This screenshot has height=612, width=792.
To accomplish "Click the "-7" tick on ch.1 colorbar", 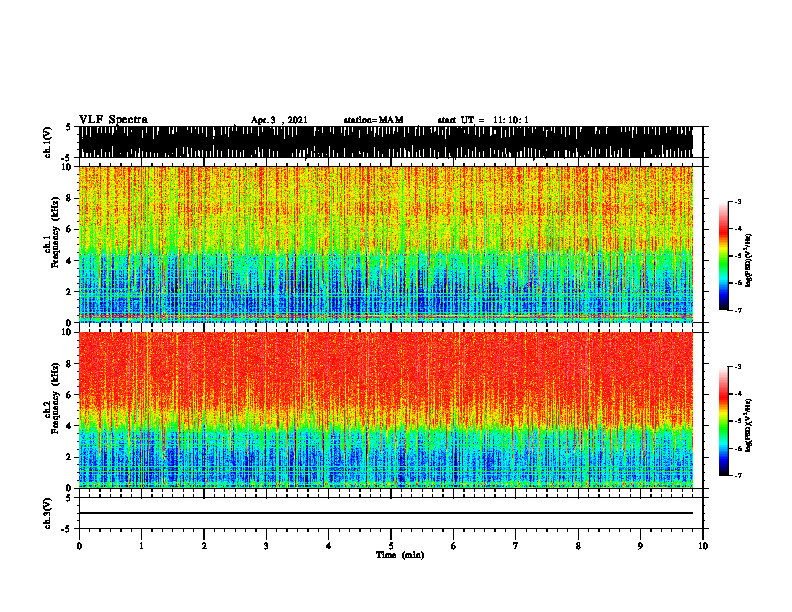I will pos(737,310).
